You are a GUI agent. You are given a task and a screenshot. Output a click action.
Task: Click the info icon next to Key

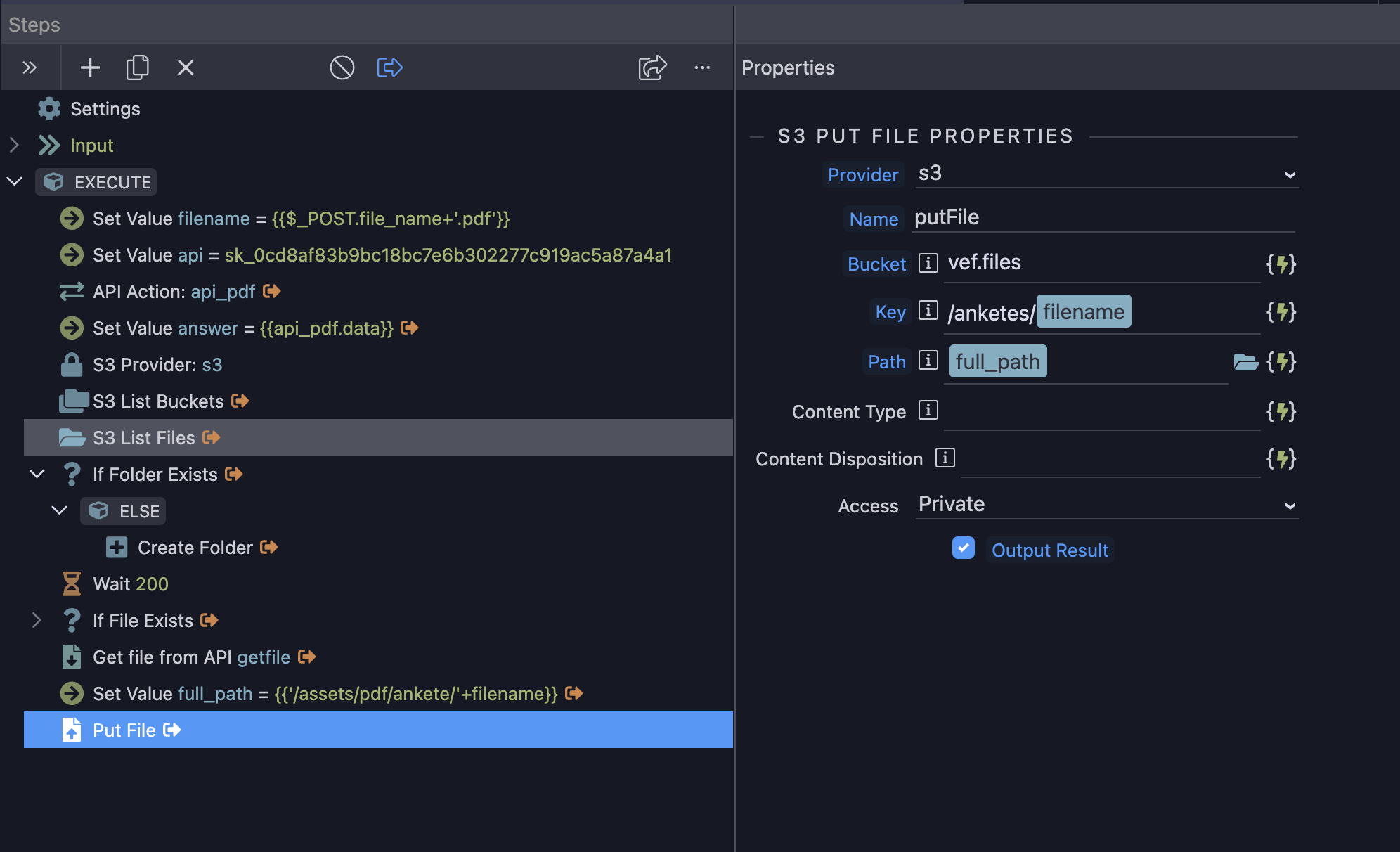[928, 310]
